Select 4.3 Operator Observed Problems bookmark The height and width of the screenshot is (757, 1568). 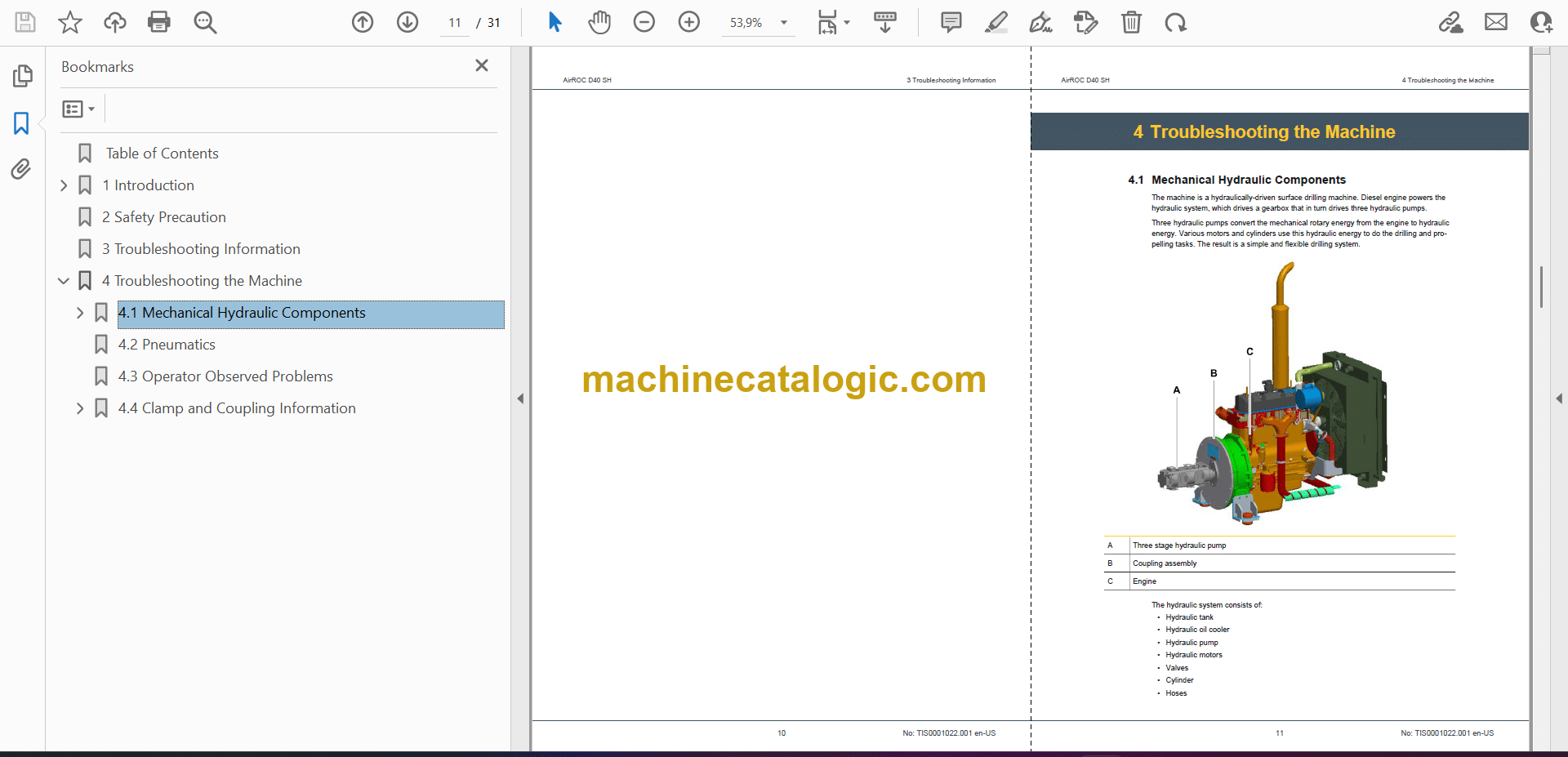(225, 376)
